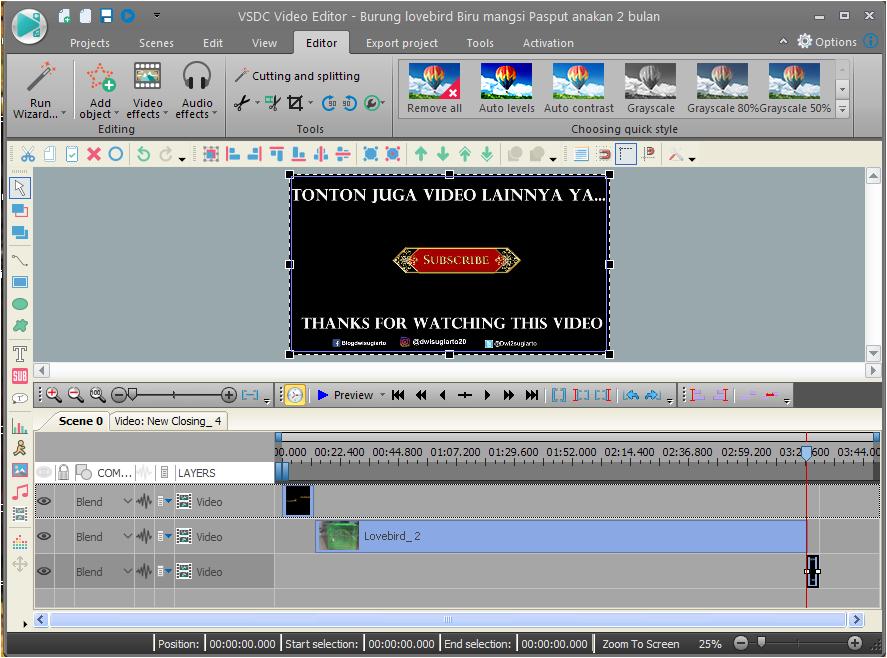Click the Add object icon

coord(100,78)
